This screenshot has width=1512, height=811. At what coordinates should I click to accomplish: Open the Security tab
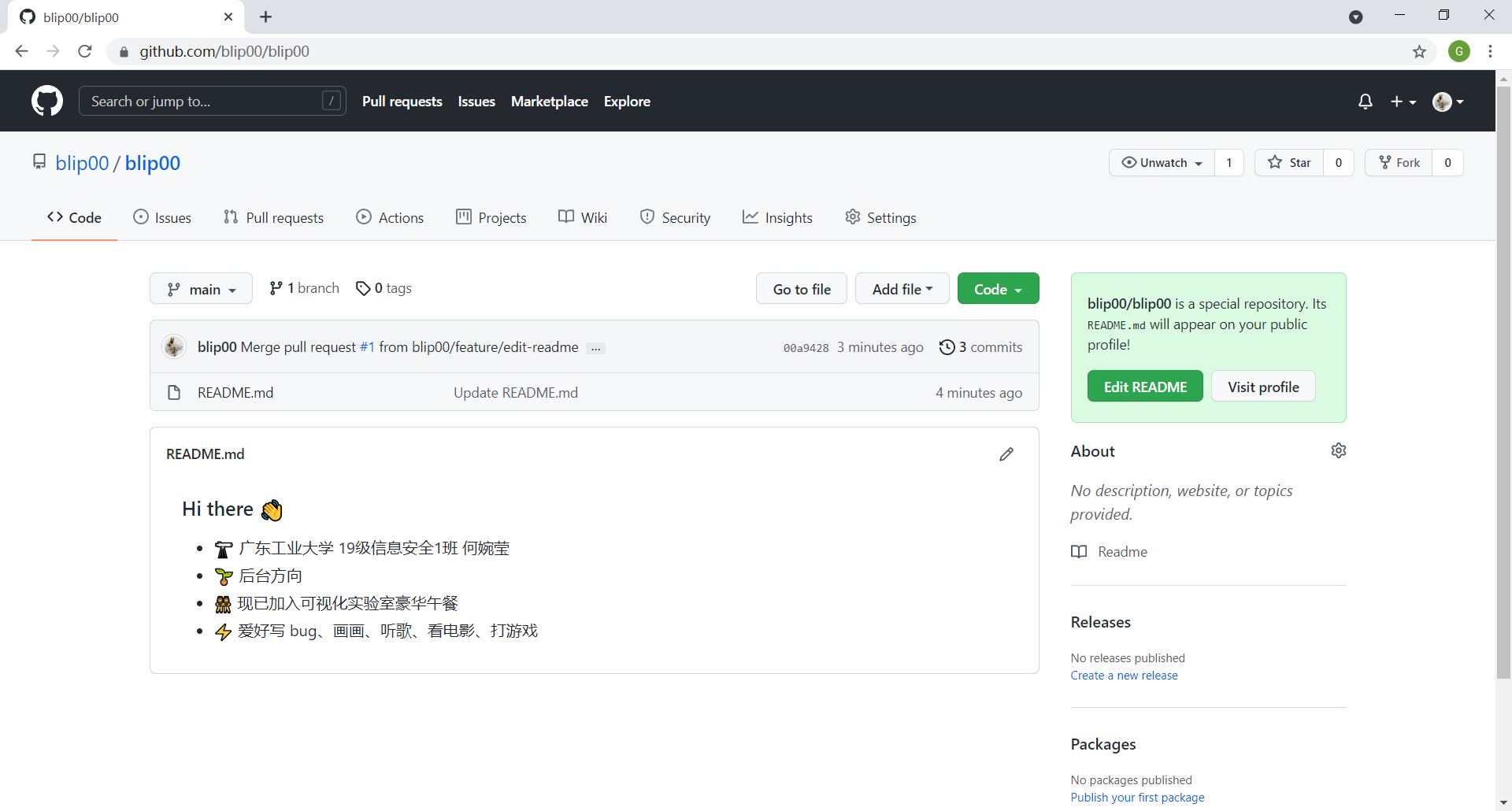click(x=675, y=218)
